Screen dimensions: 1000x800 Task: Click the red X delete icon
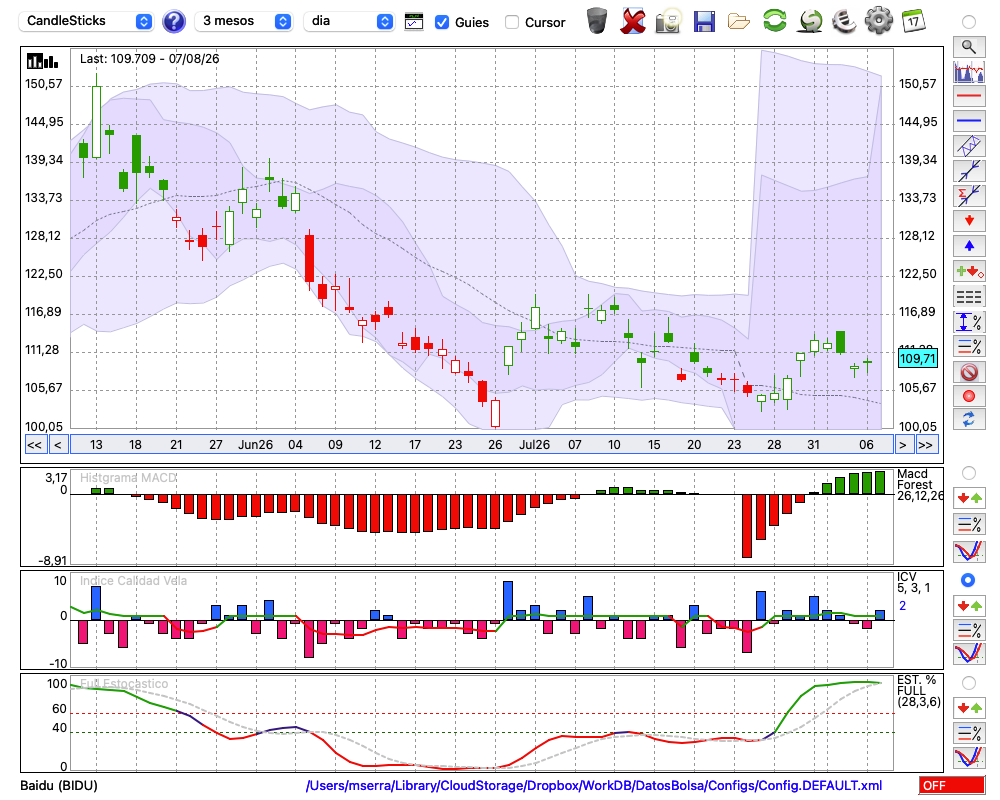coord(633,21)
